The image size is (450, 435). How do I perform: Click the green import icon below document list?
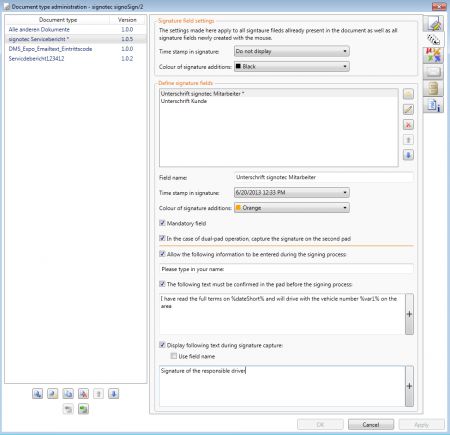pos(83,409)
